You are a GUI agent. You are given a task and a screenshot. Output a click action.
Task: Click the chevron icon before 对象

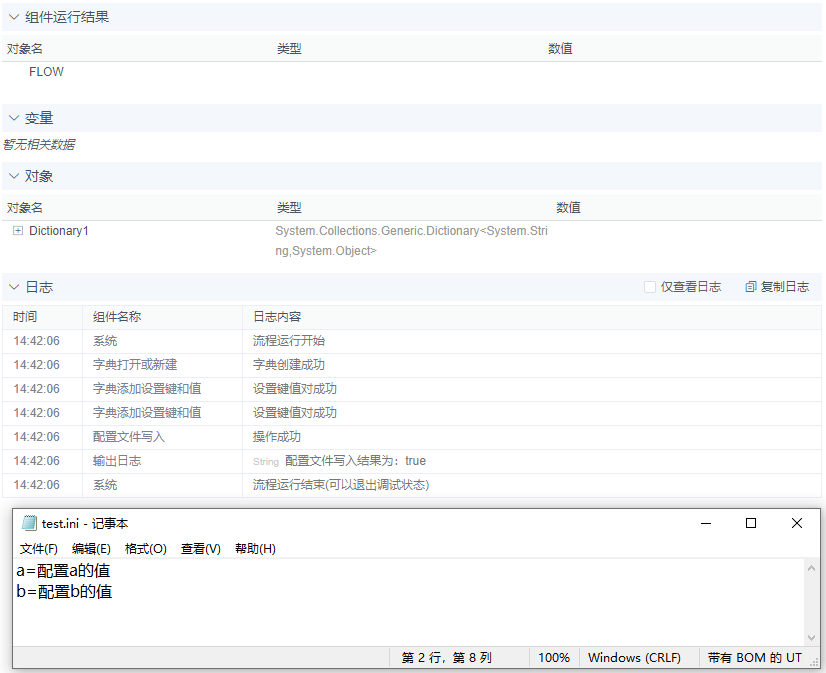point(14,176)
